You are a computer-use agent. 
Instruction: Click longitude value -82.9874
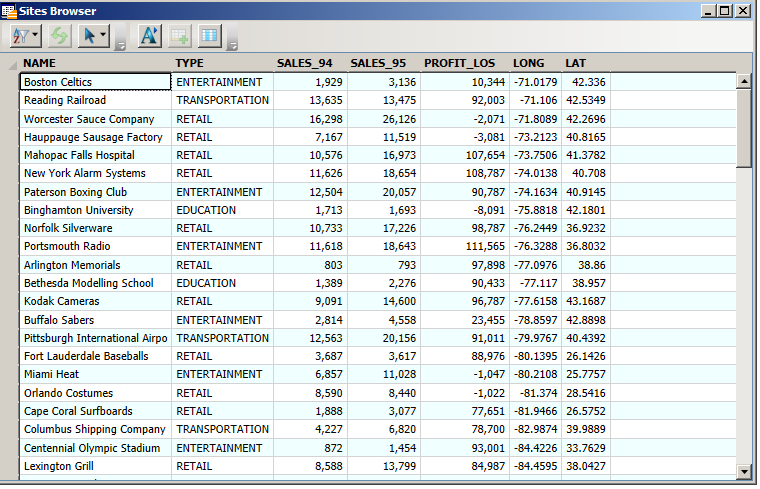pyautogui.click(x=536, y=429)
